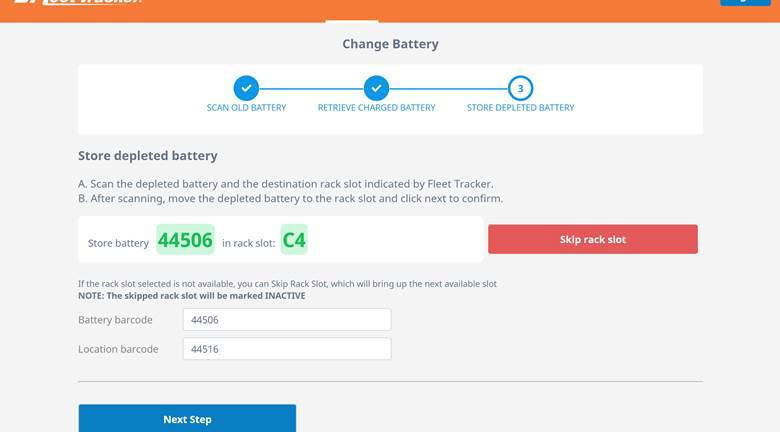This screenshot has width=780, height=432.
Task: Click the green C4 rack slot badge
Action: 293,241
